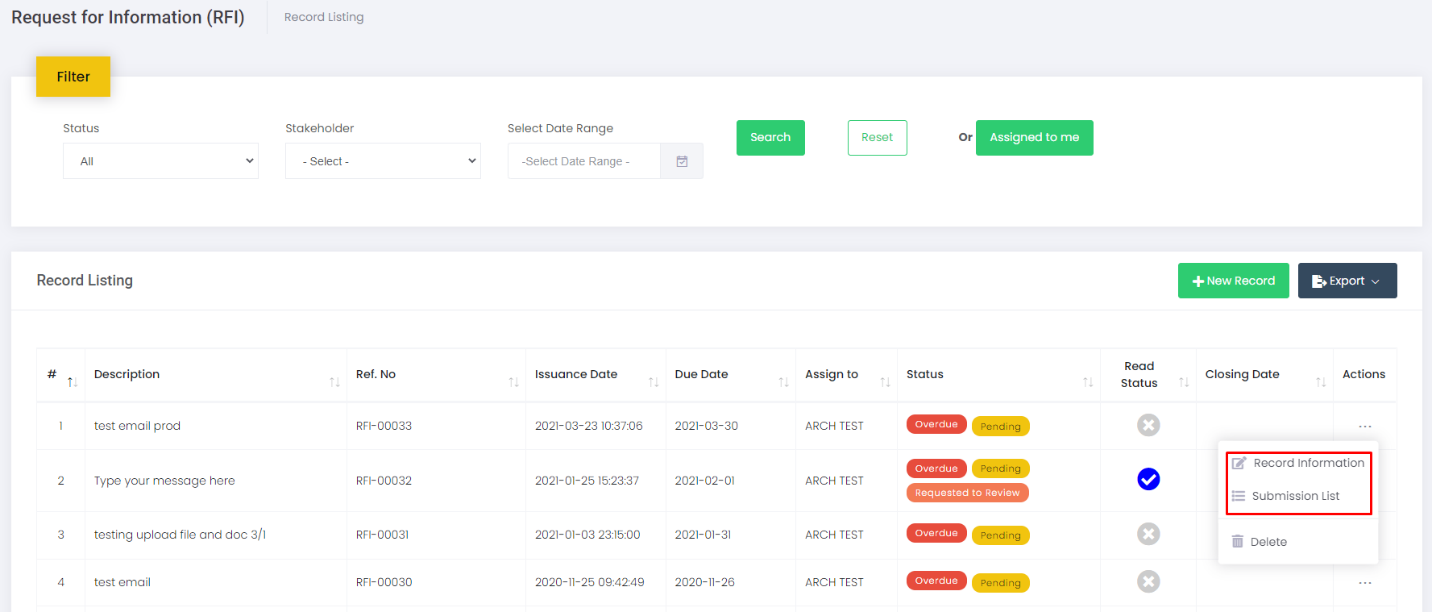Image resolution: width=1432 pixels, height=612 pixels.
Task: Expand the Stakeholder select dropdown
Action: click(382, 161)
